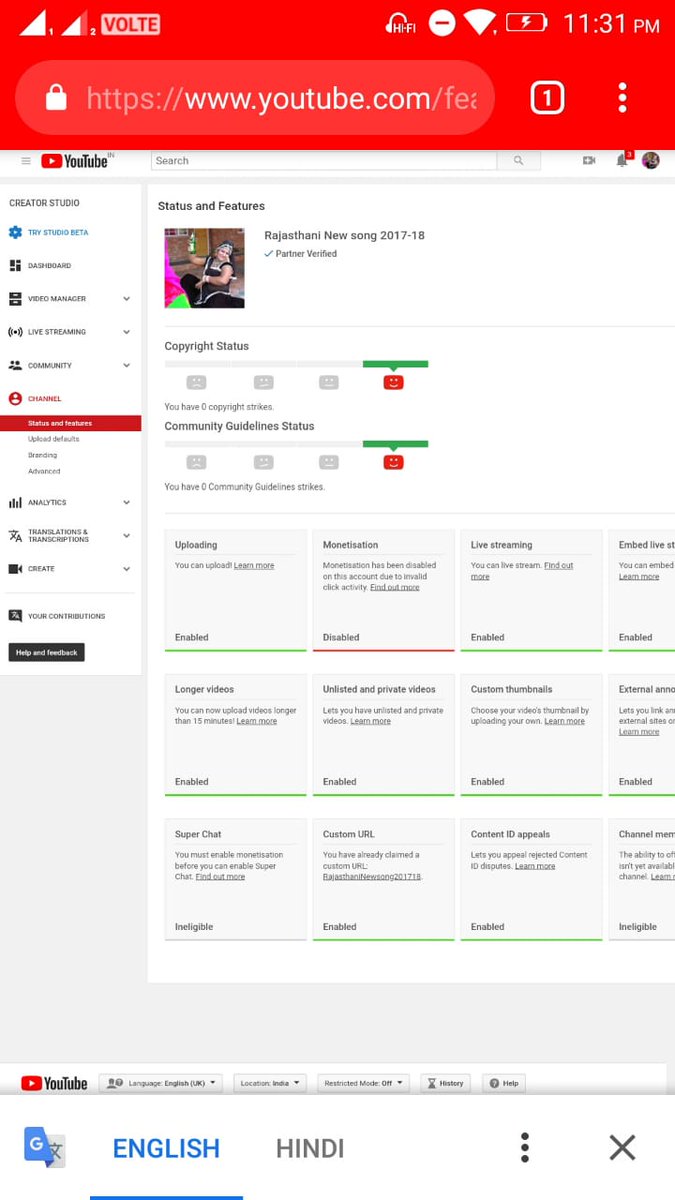Screen dimensions: 675x1200
Task: Expand the Create section
Action: pyautogui.click(x=126, y=569)
